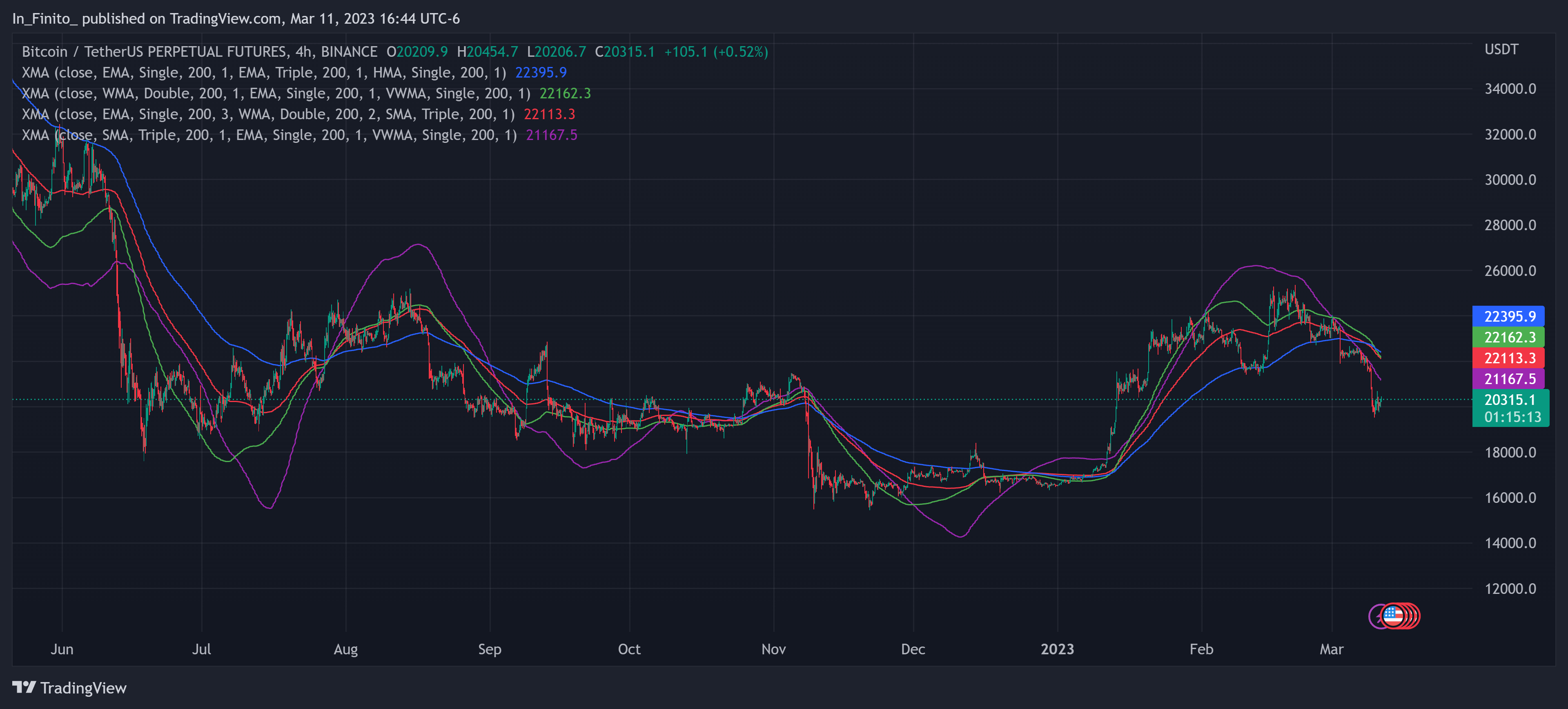The image size is (1568, 709).
Task: Click the 01:15:13 bar countdown timer
Action: pyautogui.click(x=1512, y=417)
